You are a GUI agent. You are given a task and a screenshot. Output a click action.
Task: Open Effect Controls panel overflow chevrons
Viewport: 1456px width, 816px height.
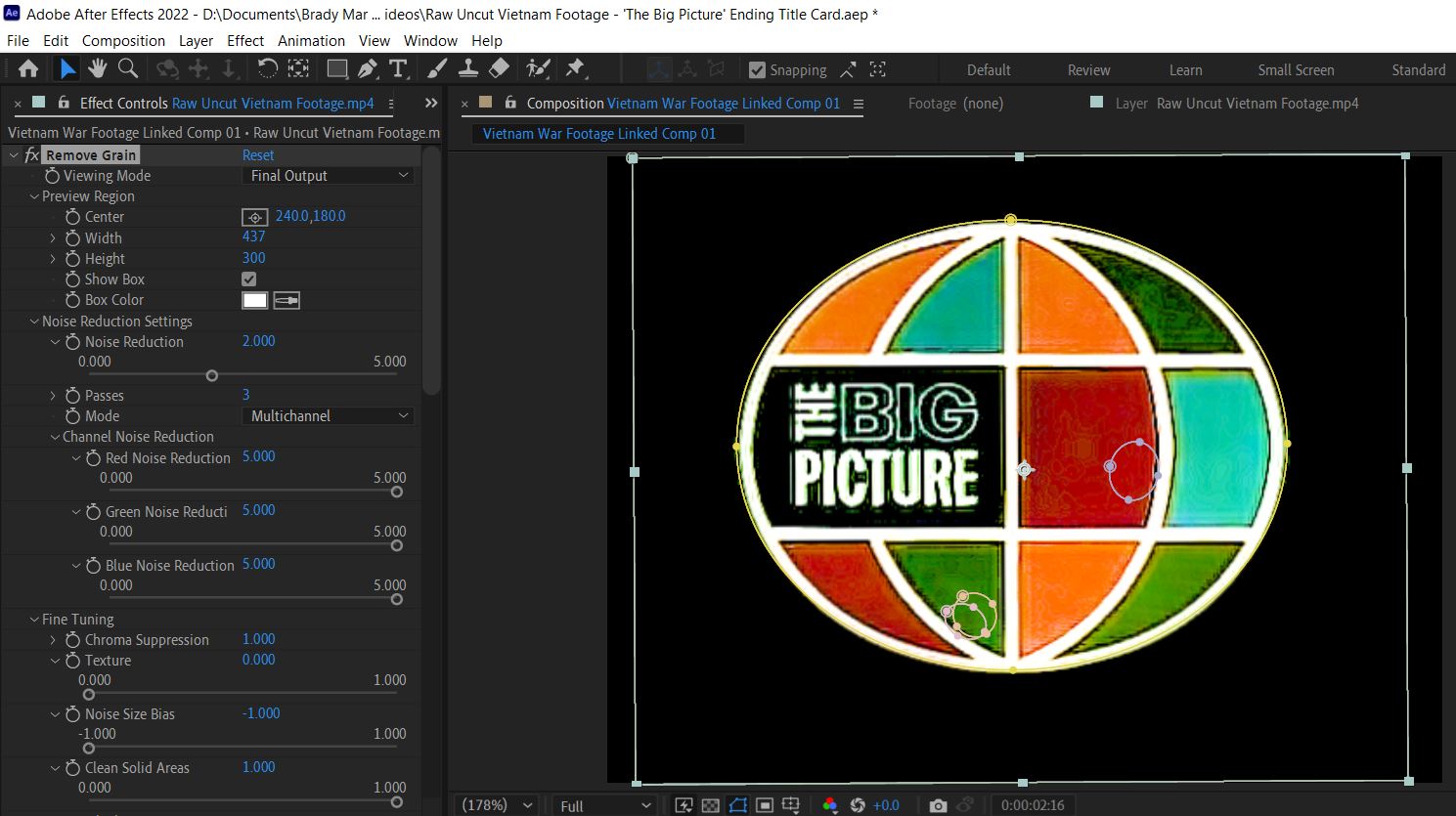[x=431, y=103]
